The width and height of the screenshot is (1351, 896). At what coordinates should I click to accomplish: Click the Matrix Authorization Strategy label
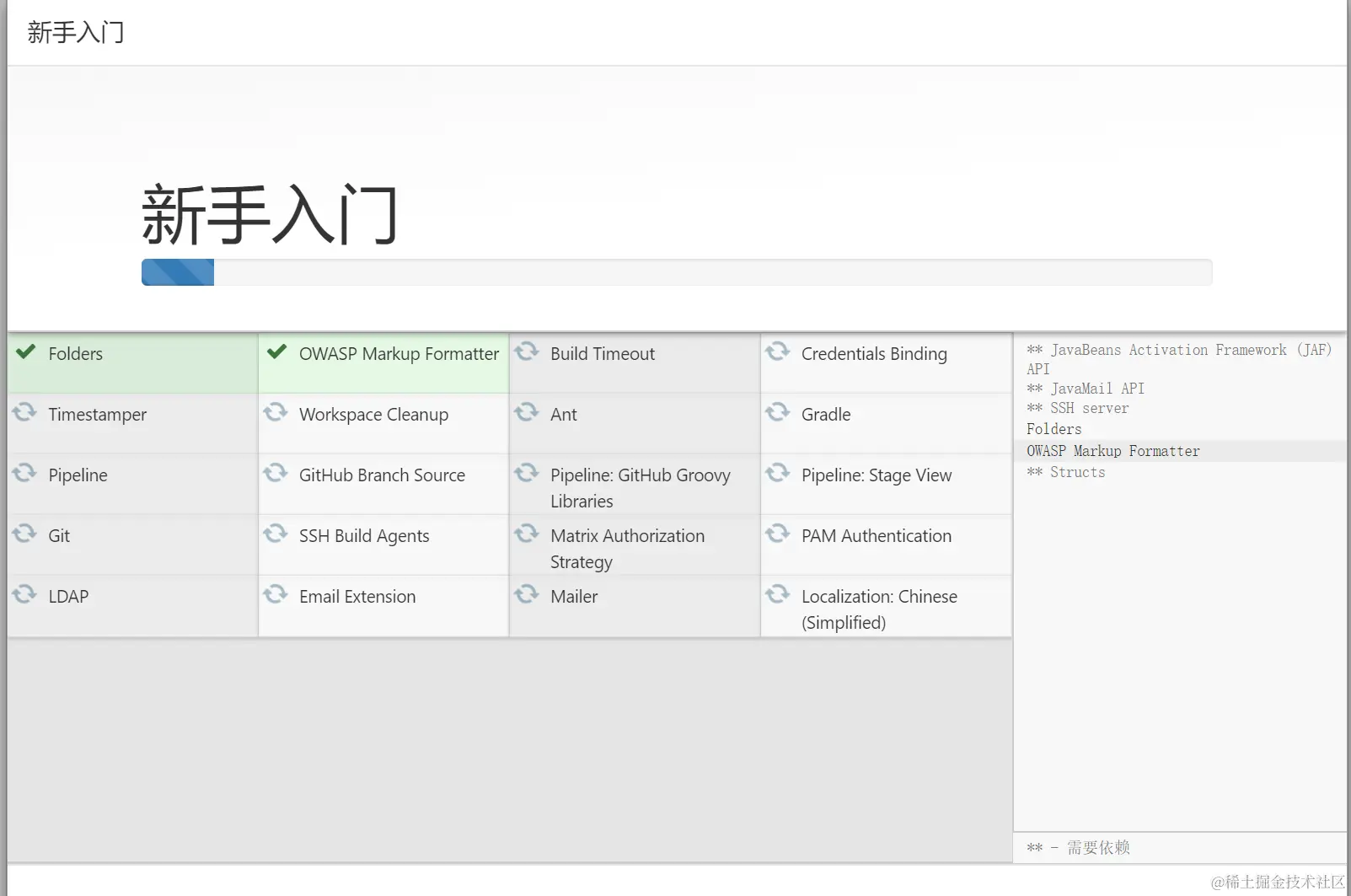[x=628, y=549]
